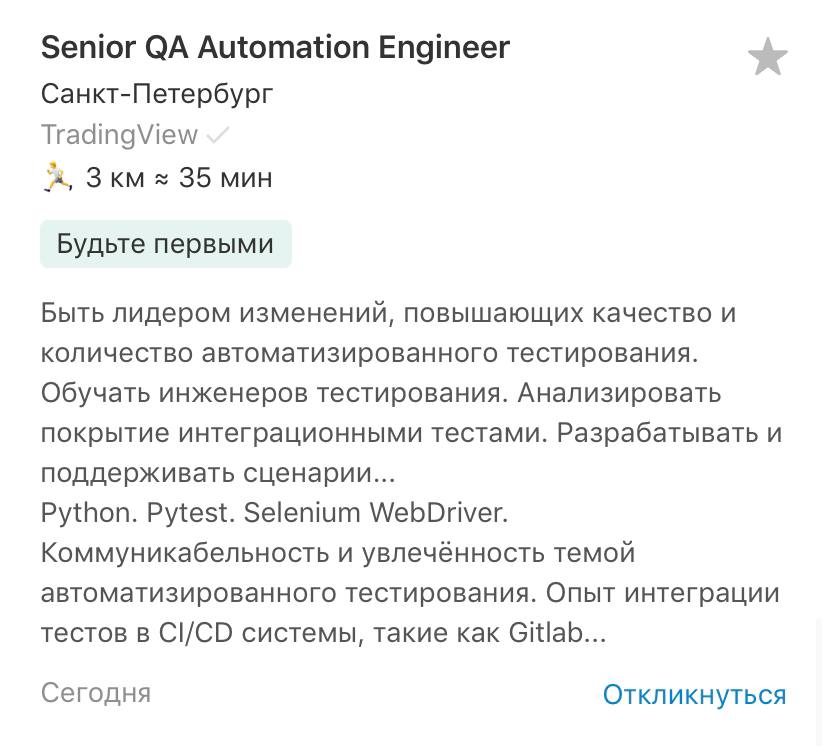Open TradingView company page
The height and width of the screenshot is (746, 828).
pyautogui.click(x=119, y=135)
